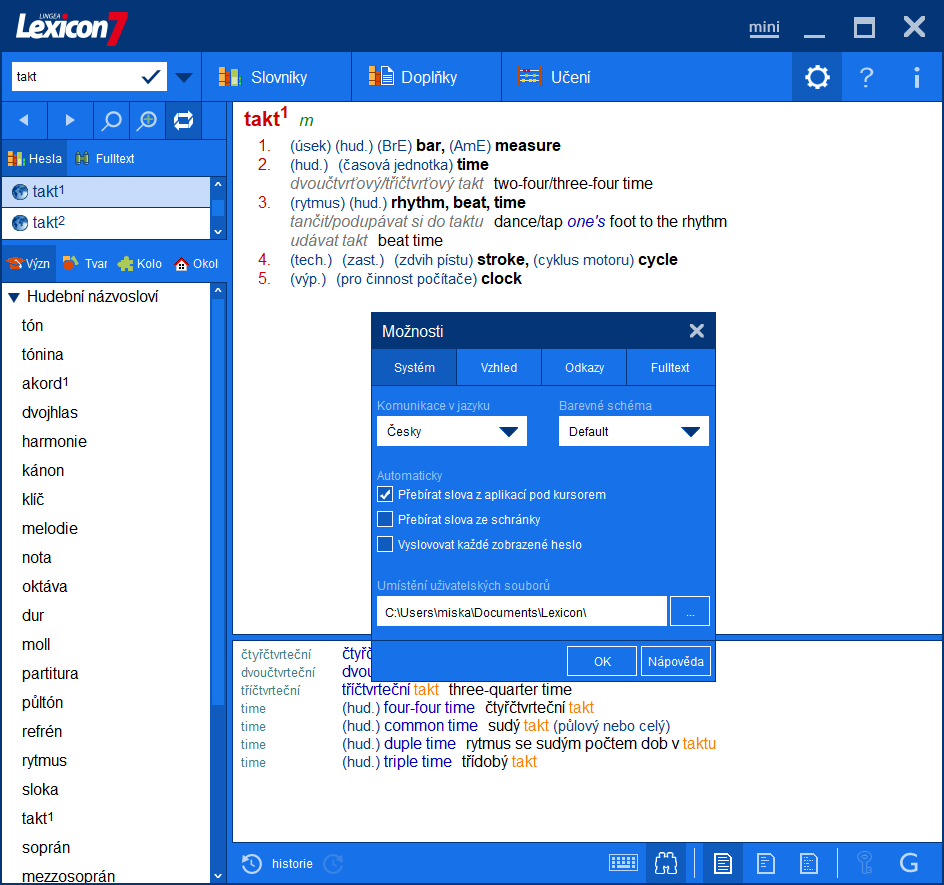This screenshot has height=885, width=944.
Task: Select the Okol tab
Action: (x=196, y=263)
